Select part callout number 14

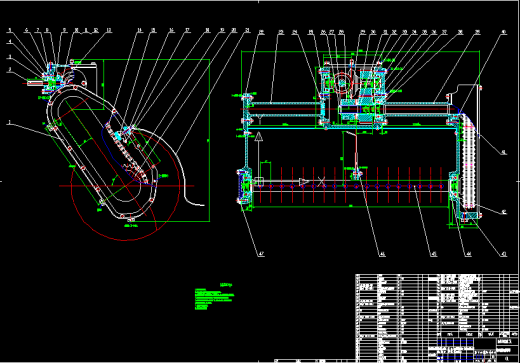[139, 30]
